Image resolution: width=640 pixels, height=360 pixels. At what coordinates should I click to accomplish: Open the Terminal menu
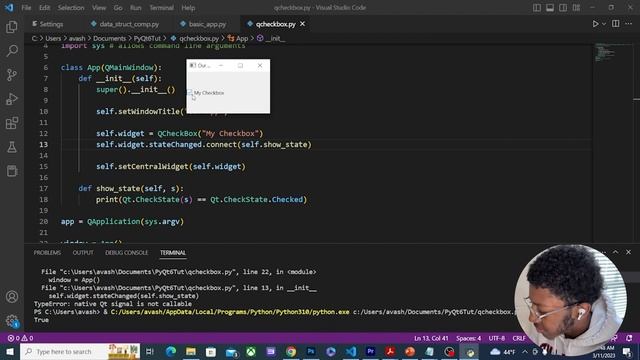tap(161, 8)
